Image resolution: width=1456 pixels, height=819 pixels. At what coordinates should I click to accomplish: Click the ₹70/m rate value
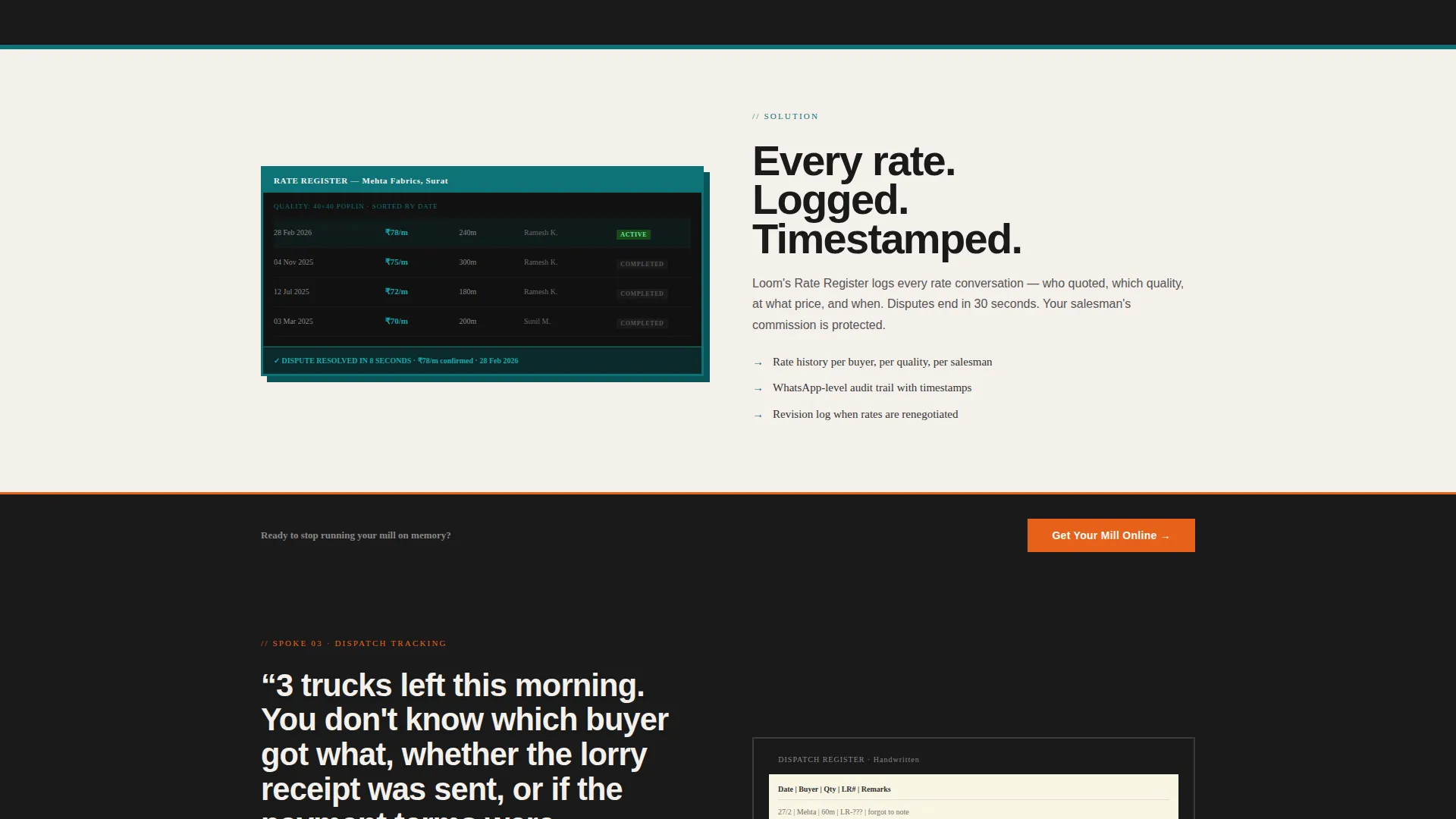[x=396, y=322]
